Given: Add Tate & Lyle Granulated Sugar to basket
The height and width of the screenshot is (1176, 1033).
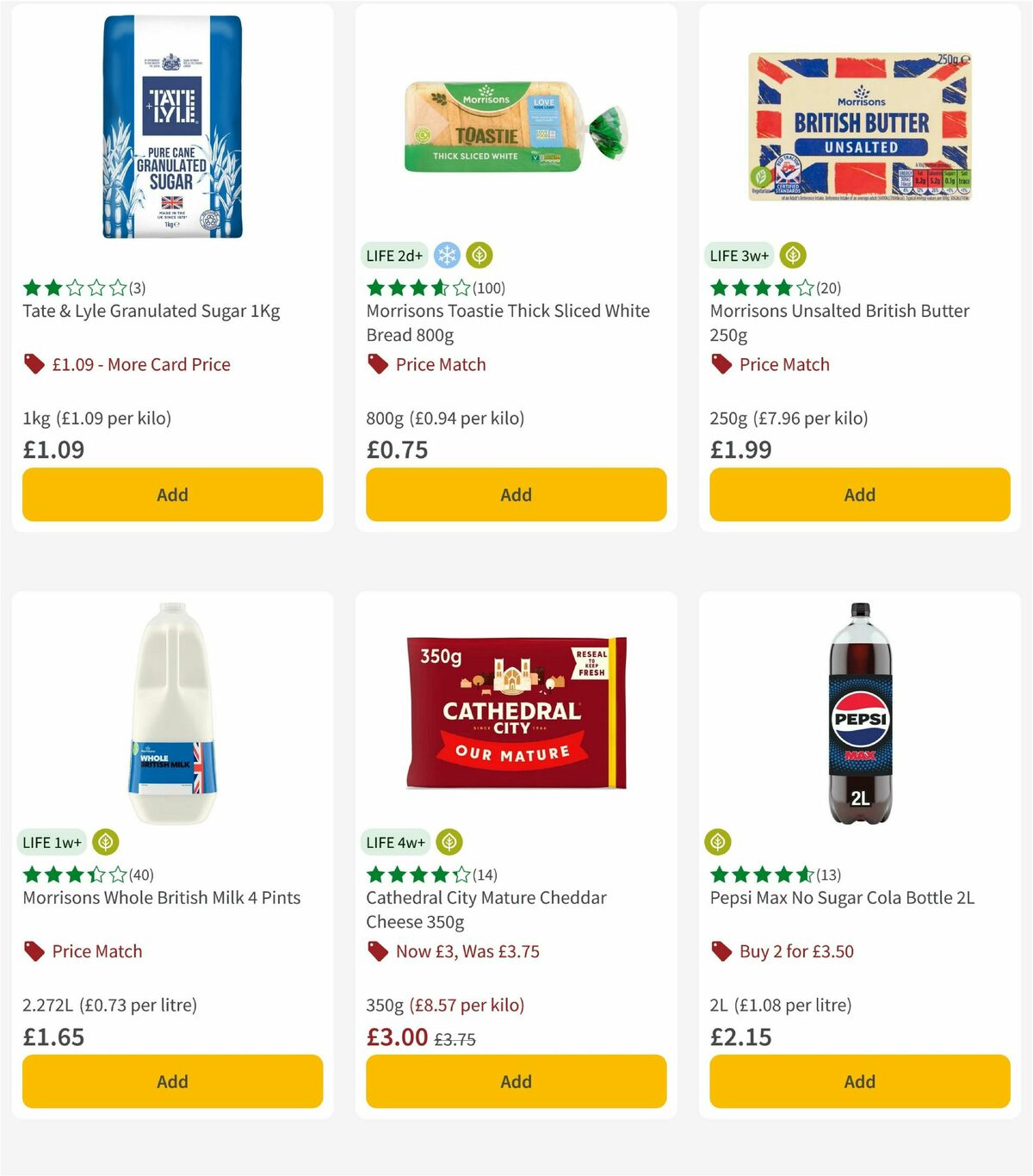Looking at the screenshot, I should [x=172, y=495].
